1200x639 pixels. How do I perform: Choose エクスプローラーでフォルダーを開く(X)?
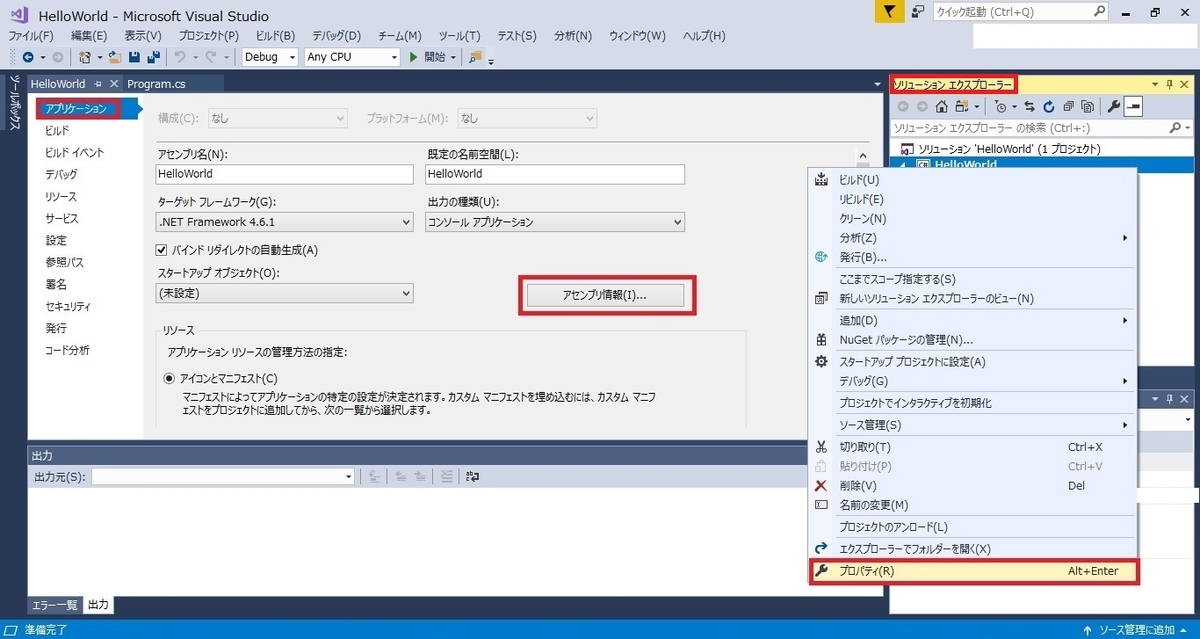972,548
